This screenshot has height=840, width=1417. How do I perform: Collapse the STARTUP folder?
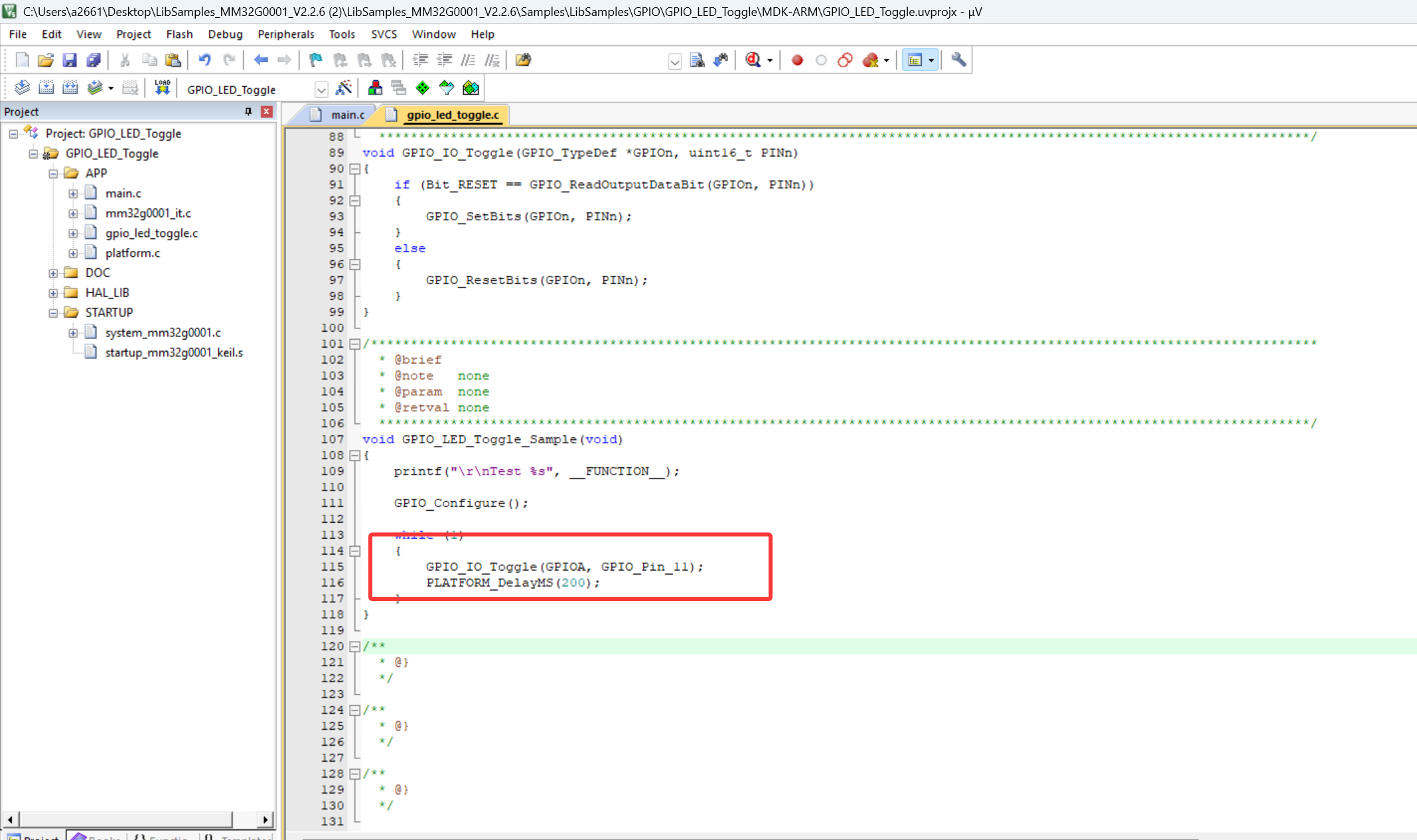coord(53,313)
